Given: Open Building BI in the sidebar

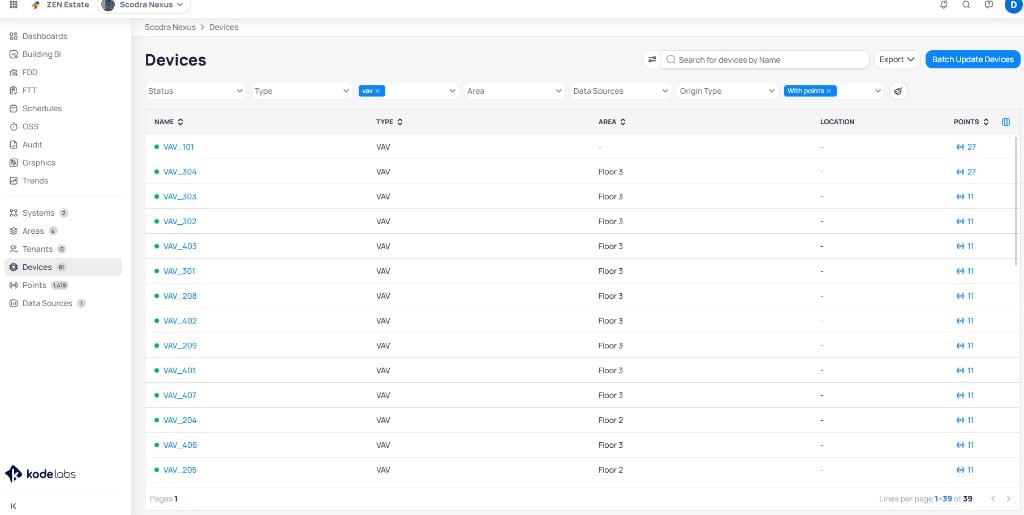Looking at the screenshot, I should point(41,54).
